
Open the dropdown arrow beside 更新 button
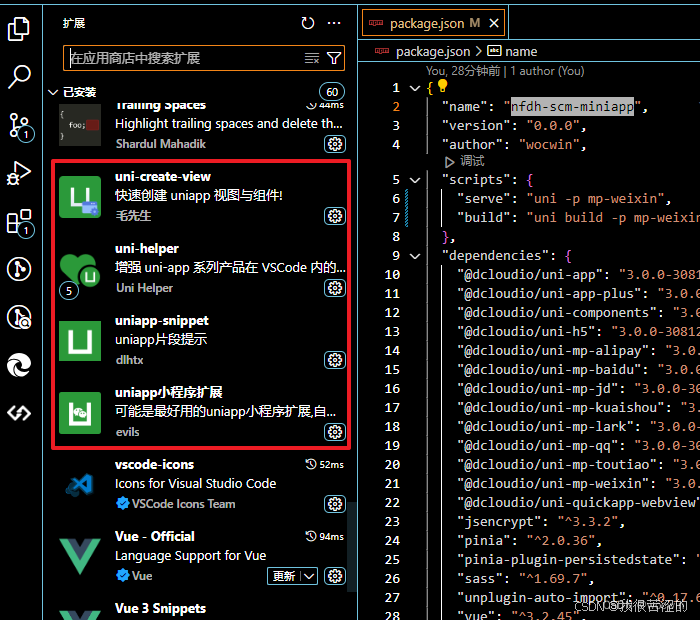pos(309,576)
